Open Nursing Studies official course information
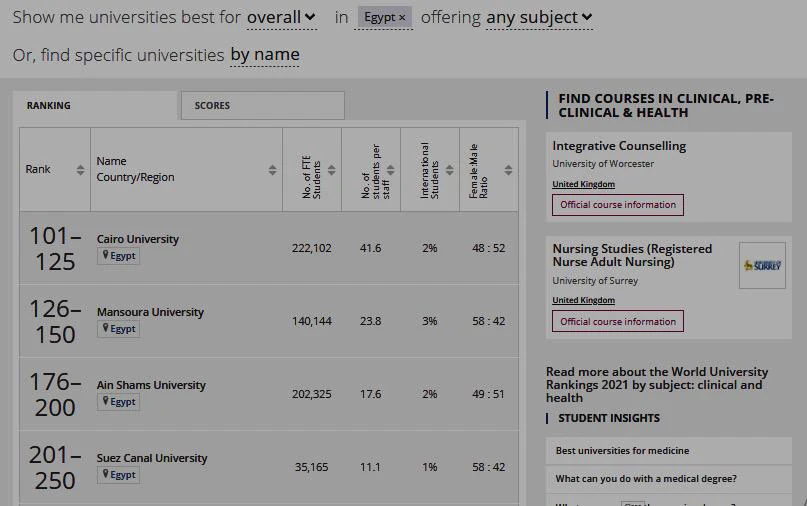The height and width of the screenshot is (506, 807). (618, 321)
